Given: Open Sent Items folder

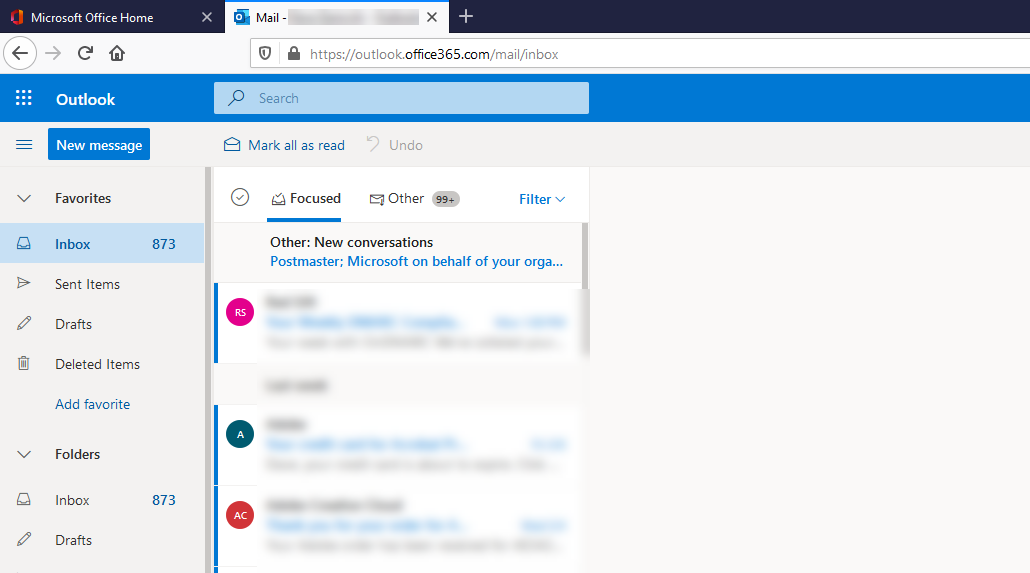Looking at the screenshot, I should point(102,284).
